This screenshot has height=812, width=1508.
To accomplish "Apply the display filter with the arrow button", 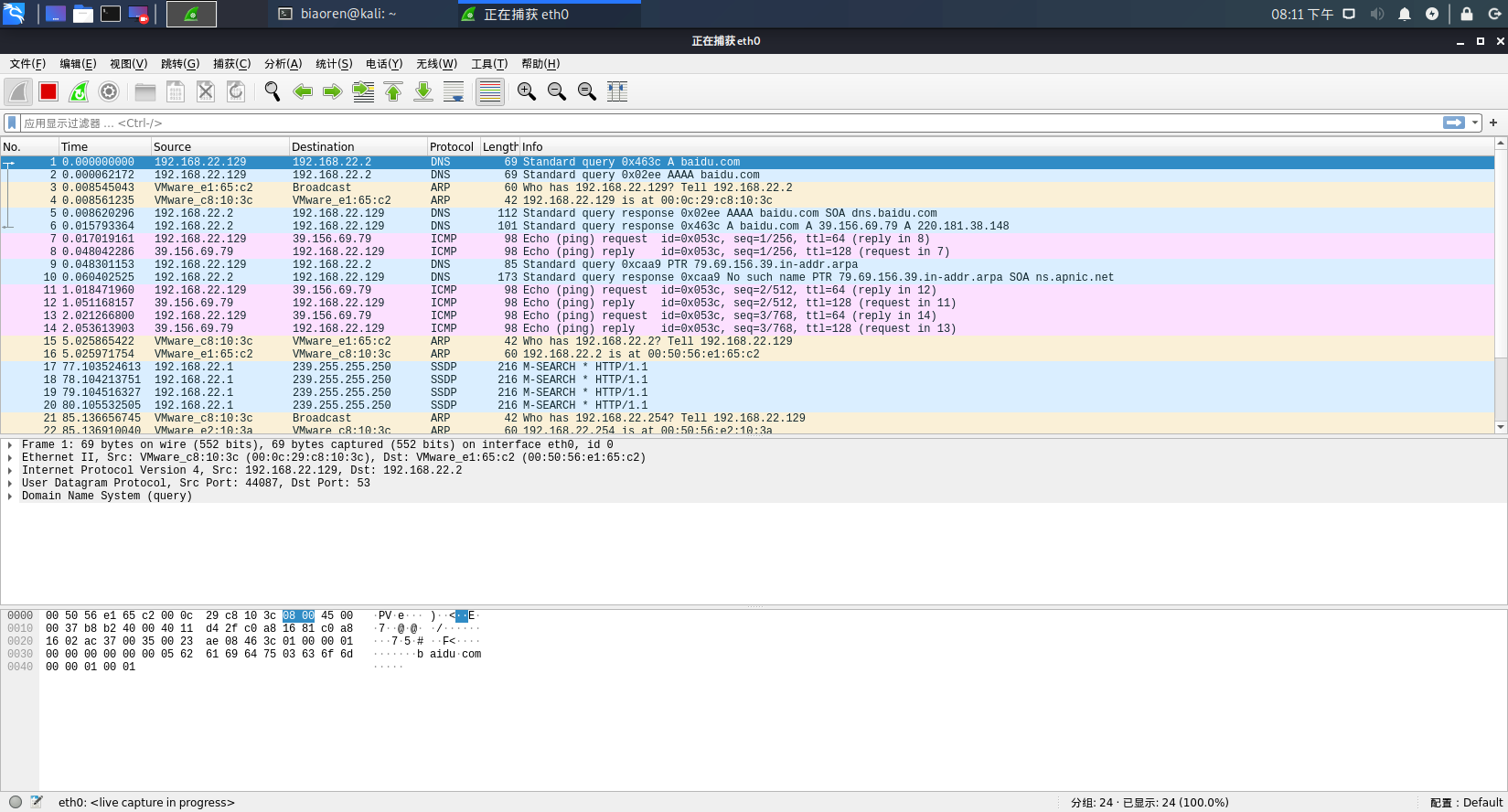I will [1454, 123].
